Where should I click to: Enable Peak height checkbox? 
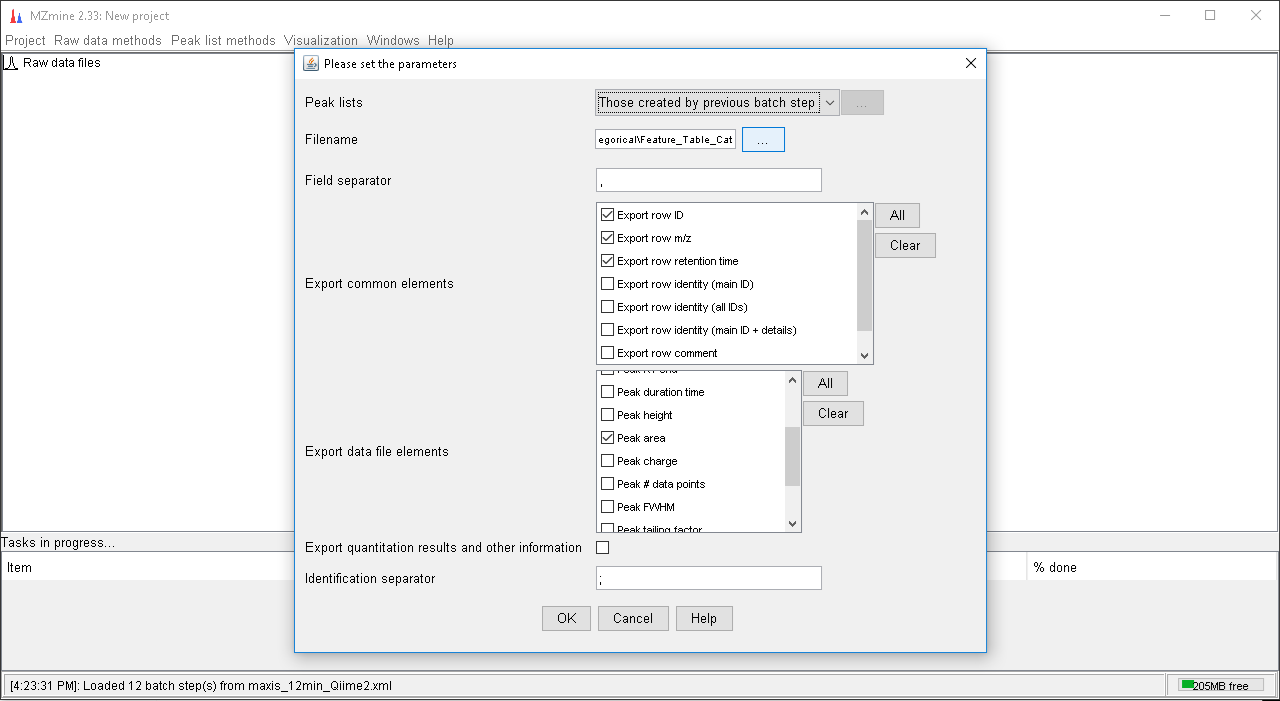(607, 415)
